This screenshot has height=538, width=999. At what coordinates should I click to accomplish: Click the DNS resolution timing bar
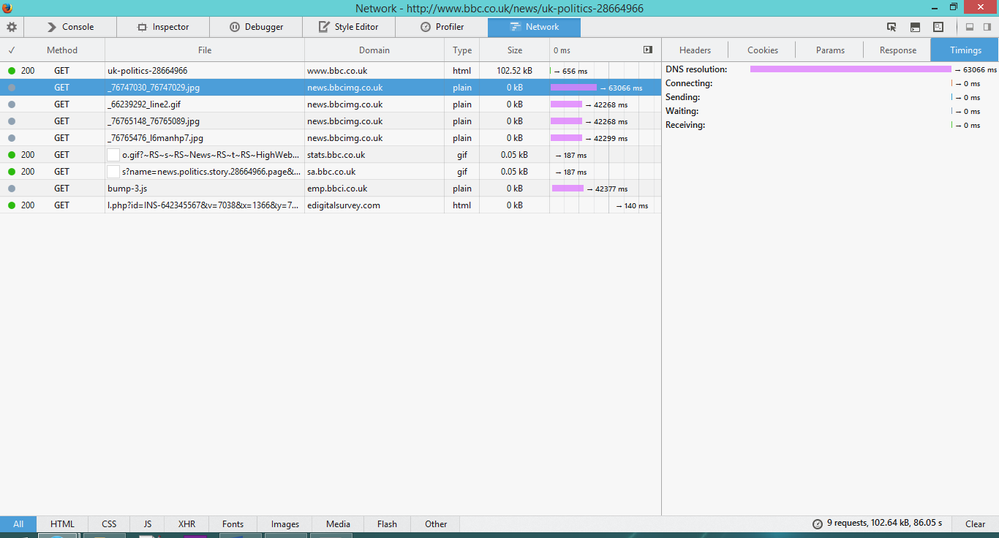click(851, 69)
